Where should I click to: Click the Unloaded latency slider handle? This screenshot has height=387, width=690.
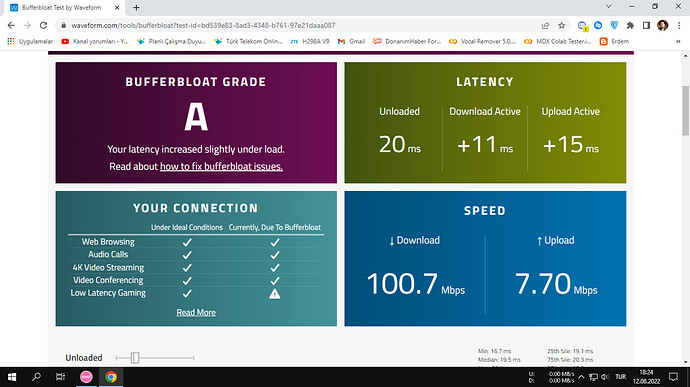[x=135, y=358]
